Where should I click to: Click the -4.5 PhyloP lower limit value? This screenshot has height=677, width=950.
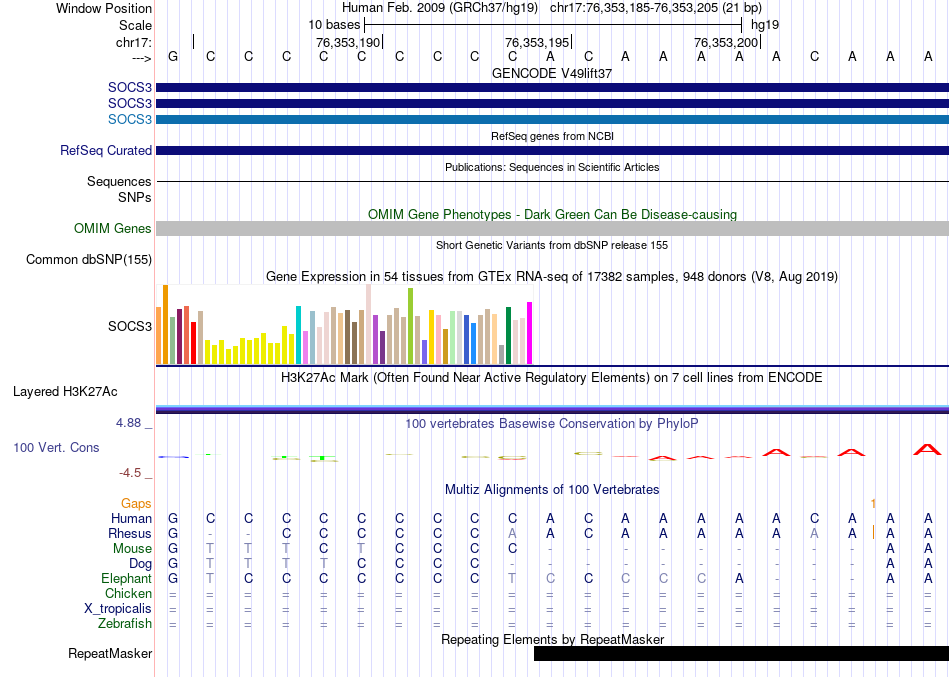[x=130, y=473]
